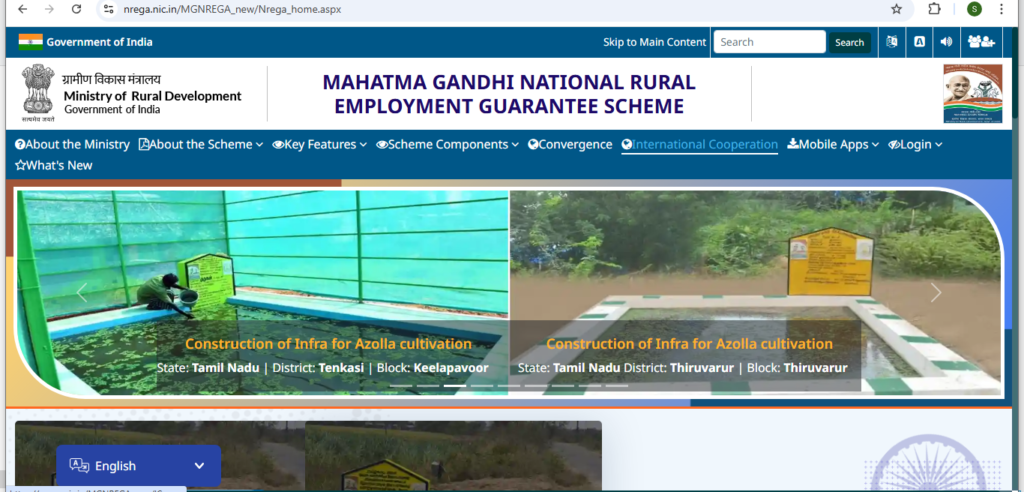The image size is (1024, 492).
Task: Click the translate icon beside English
Action: pyautogui.click(x=79, y=466)
